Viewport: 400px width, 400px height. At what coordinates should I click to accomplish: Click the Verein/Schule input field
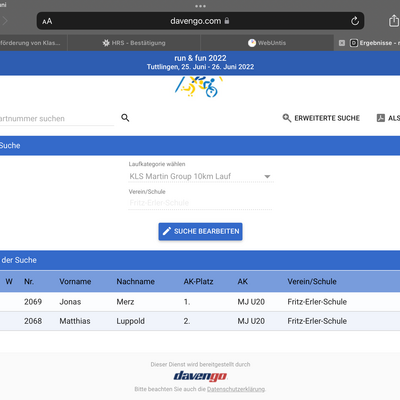200,203
